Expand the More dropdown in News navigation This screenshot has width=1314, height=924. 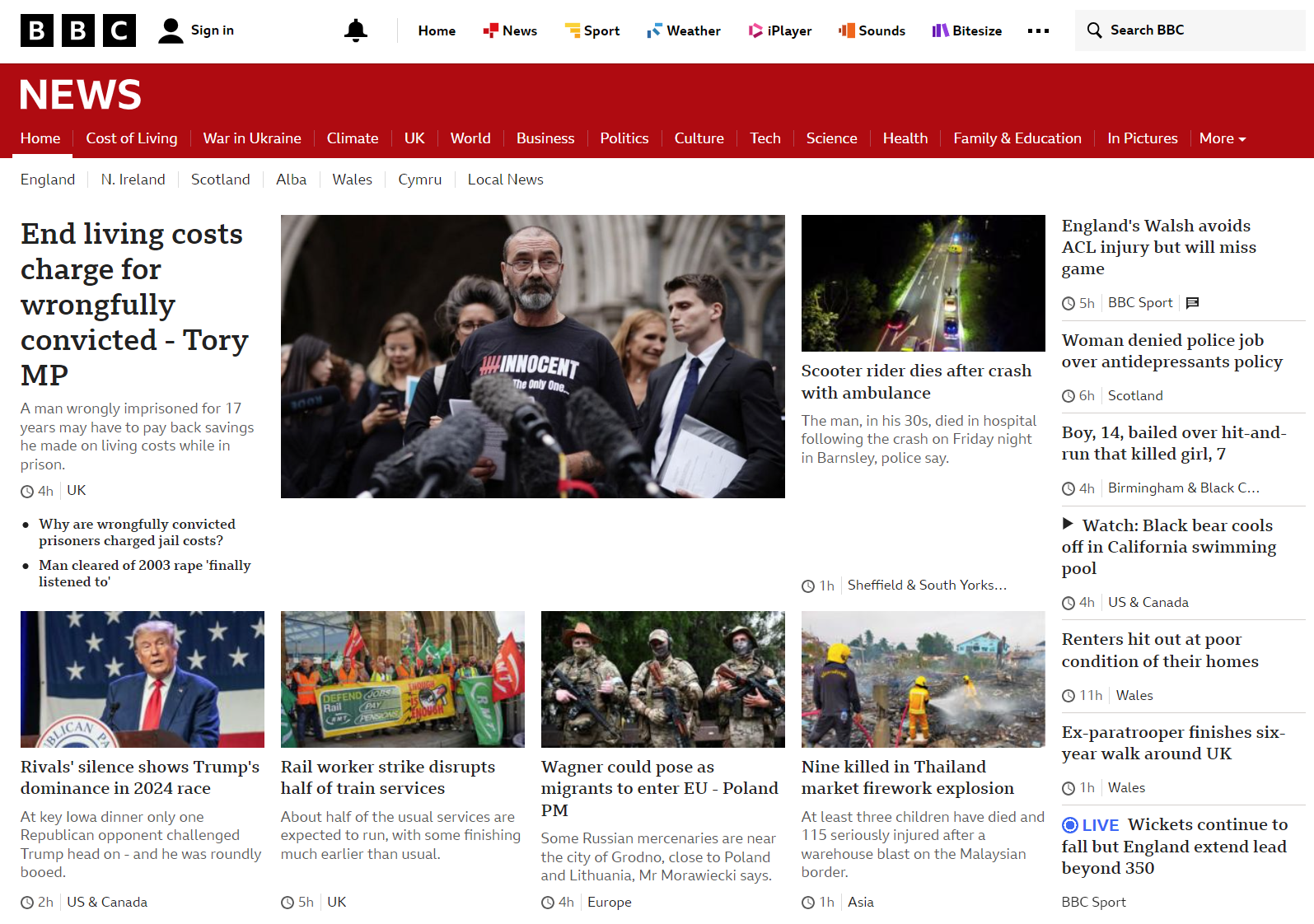pos(1223,138)
